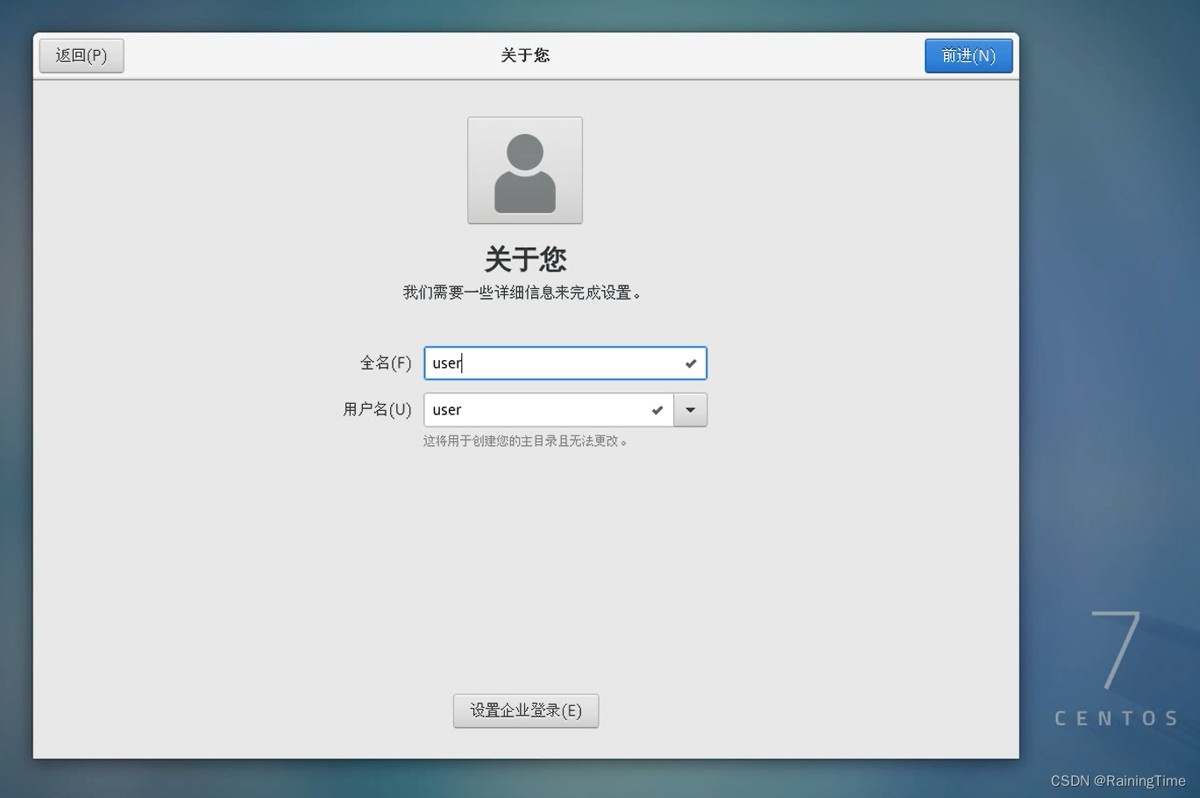
Task: Click the checkmark in username field
Action: tap(657, 410)
